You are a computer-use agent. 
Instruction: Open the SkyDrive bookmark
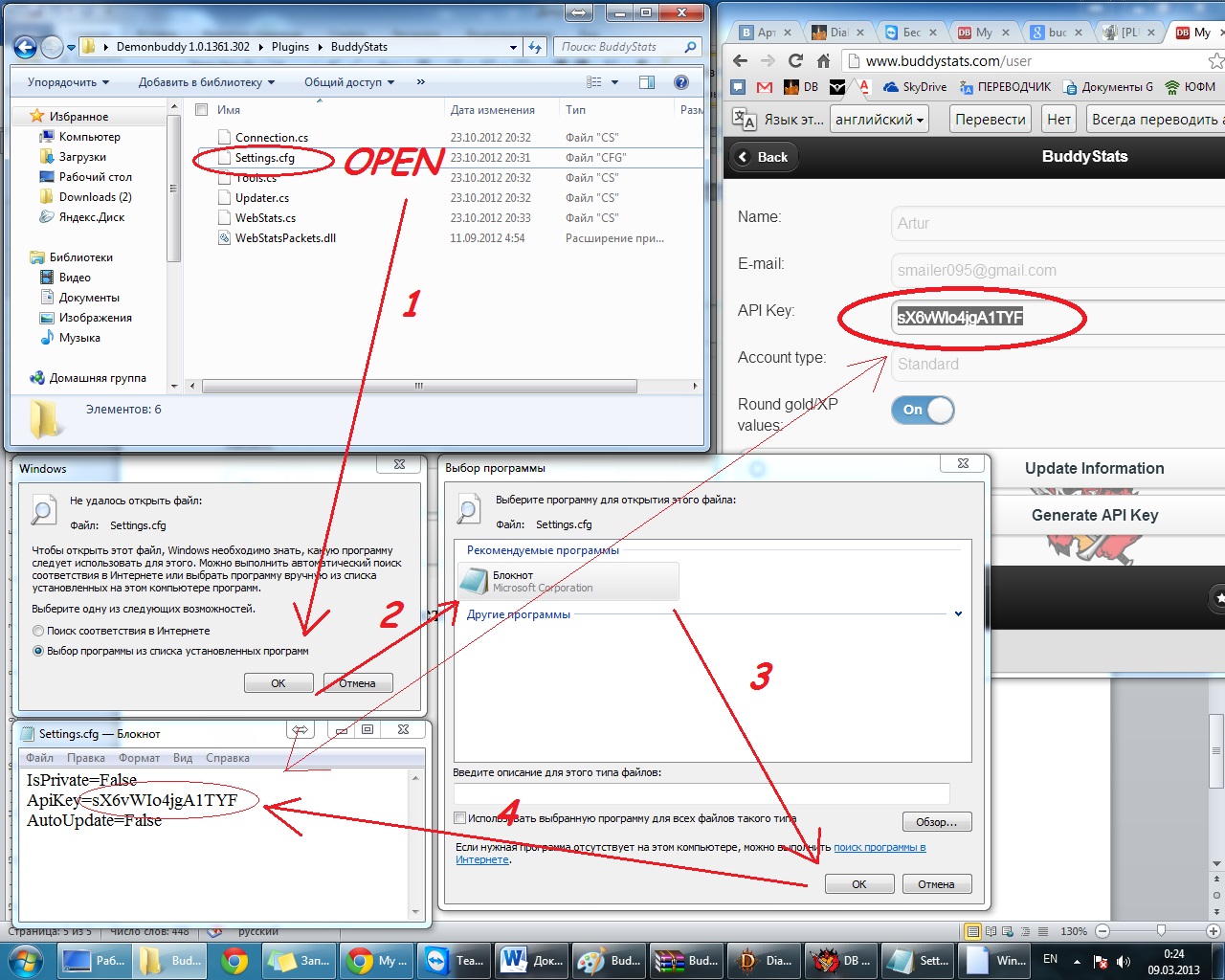click(x=915, y=87)
